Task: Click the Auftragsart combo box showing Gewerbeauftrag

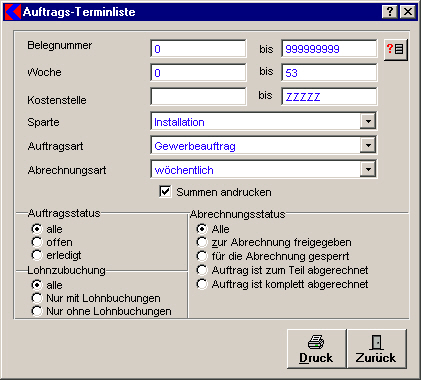Action: (264, 145)
